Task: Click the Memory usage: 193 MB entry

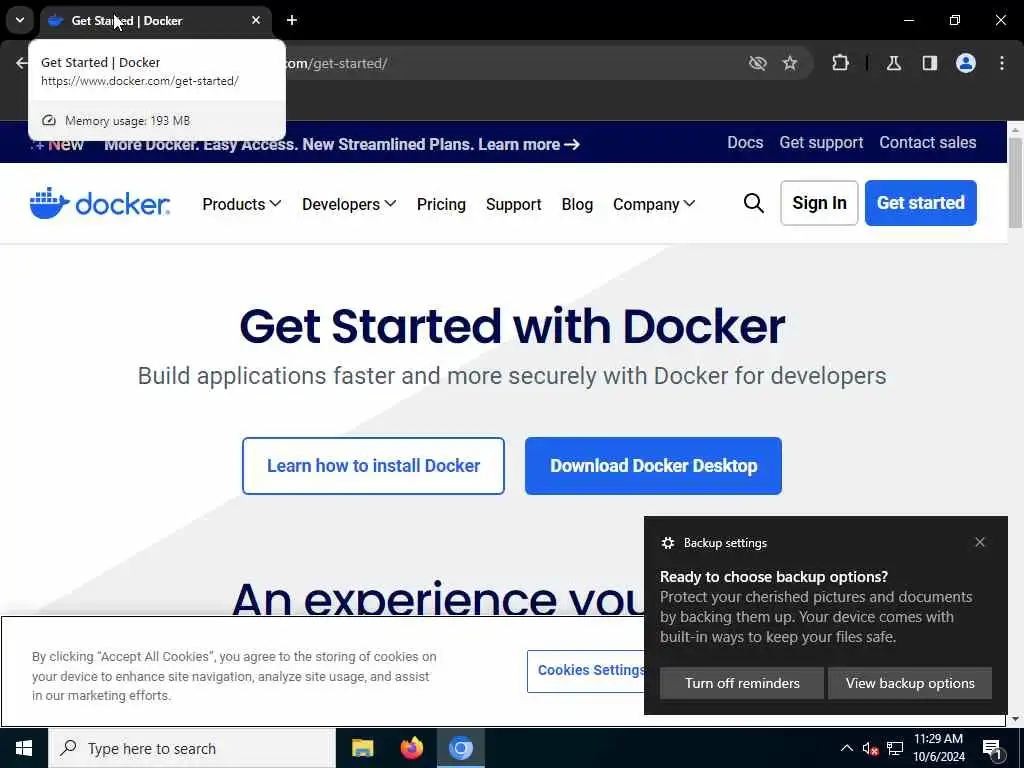Action: [x=157, y=121]
